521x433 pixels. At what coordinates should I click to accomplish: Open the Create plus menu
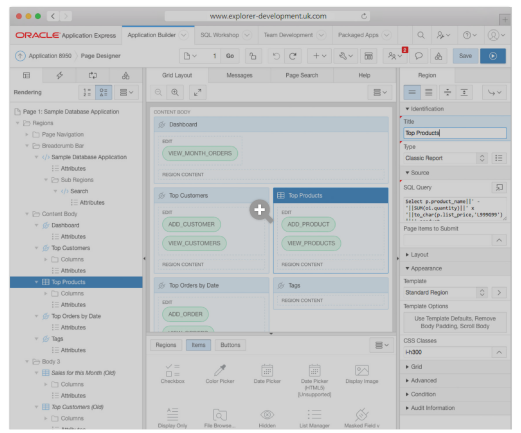pyautogui.click(x=319, y=56)
